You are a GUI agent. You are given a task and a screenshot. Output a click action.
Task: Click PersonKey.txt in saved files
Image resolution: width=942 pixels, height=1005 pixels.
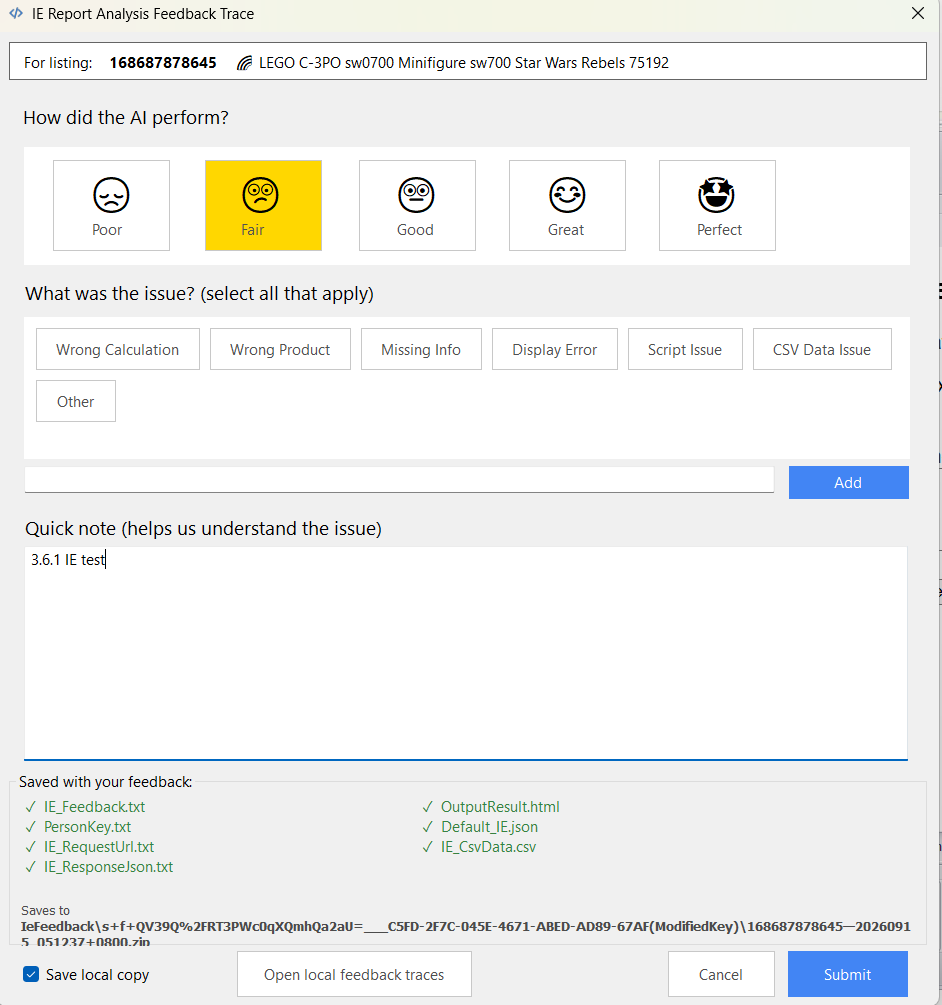coord(87,827)
